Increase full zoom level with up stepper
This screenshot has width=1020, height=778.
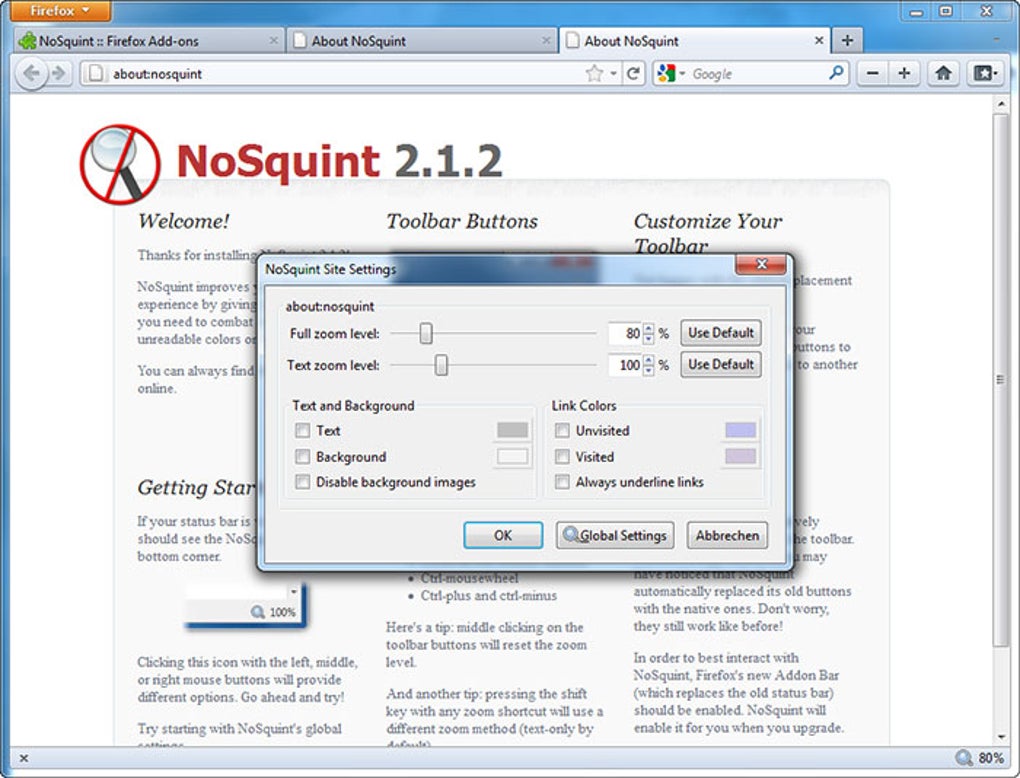pos(649,329)
